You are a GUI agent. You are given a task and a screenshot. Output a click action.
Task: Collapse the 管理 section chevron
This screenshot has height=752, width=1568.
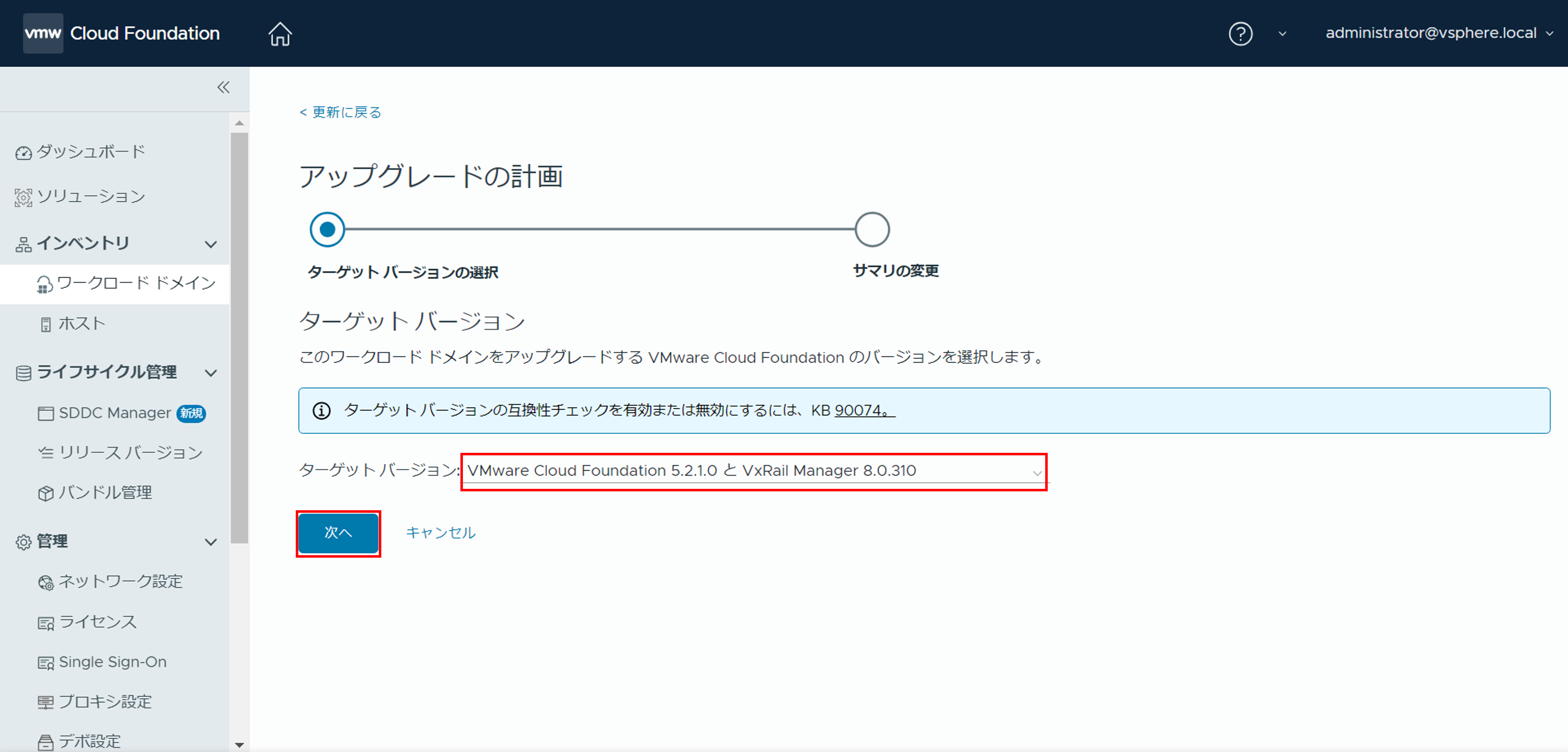[211, 542]
